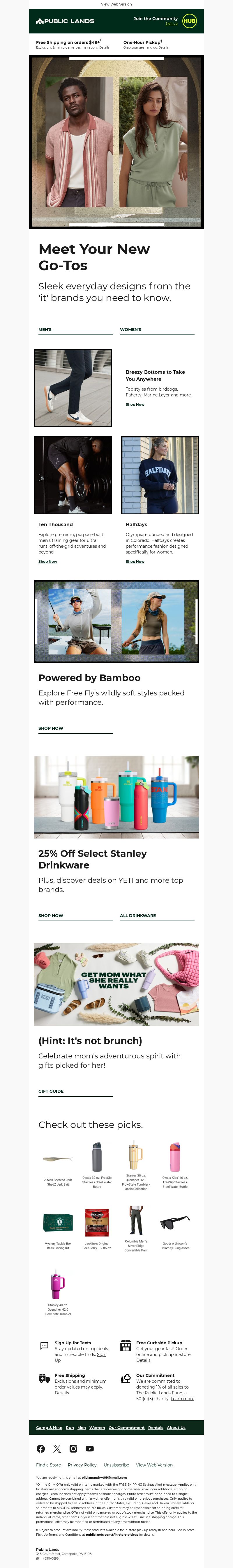Open the X (Twitter) social icon
This screenshot has width=233, height=1568.
(57, 1449)
